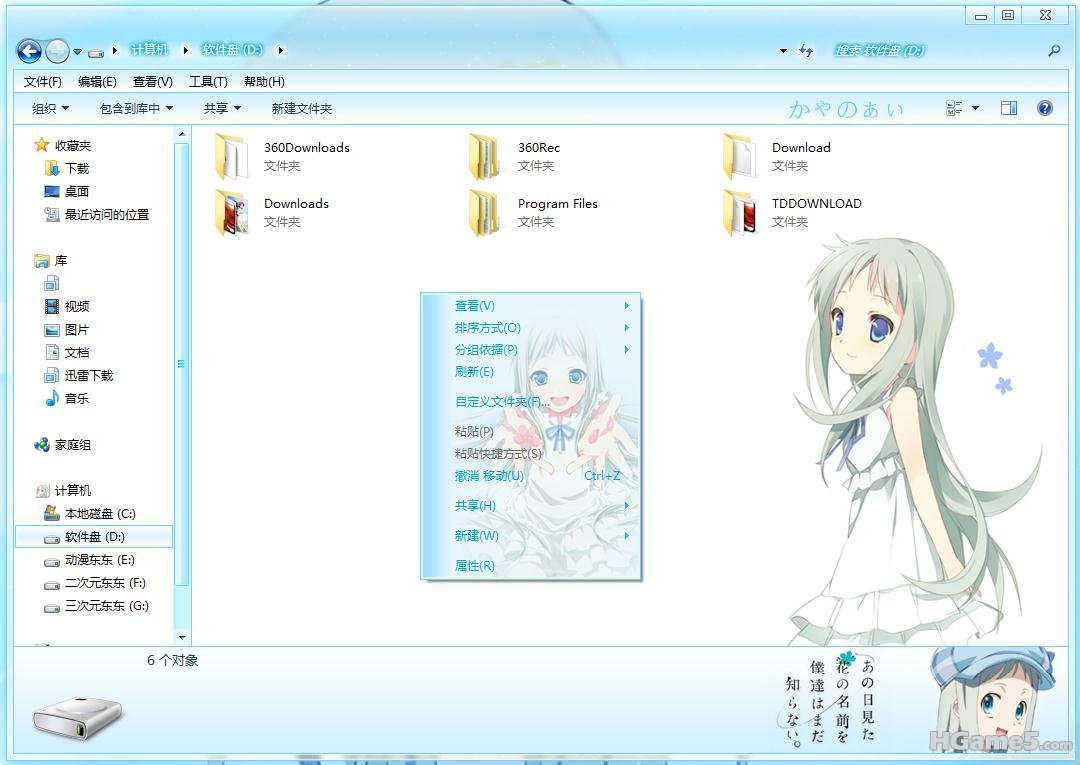Select the Download folder icon

pyautogui.click(x=739, y=157)
